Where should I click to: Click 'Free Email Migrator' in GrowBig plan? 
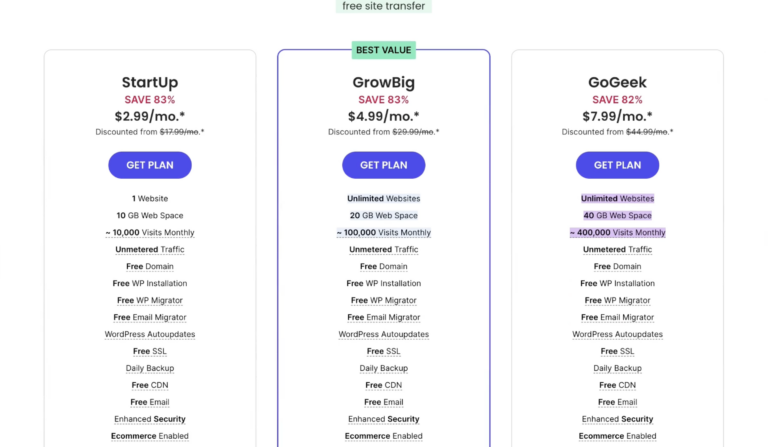click(384, 317)
